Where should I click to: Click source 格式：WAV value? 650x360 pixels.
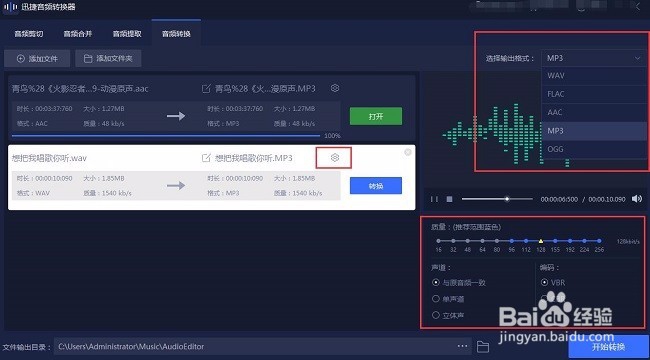point(33,193)
